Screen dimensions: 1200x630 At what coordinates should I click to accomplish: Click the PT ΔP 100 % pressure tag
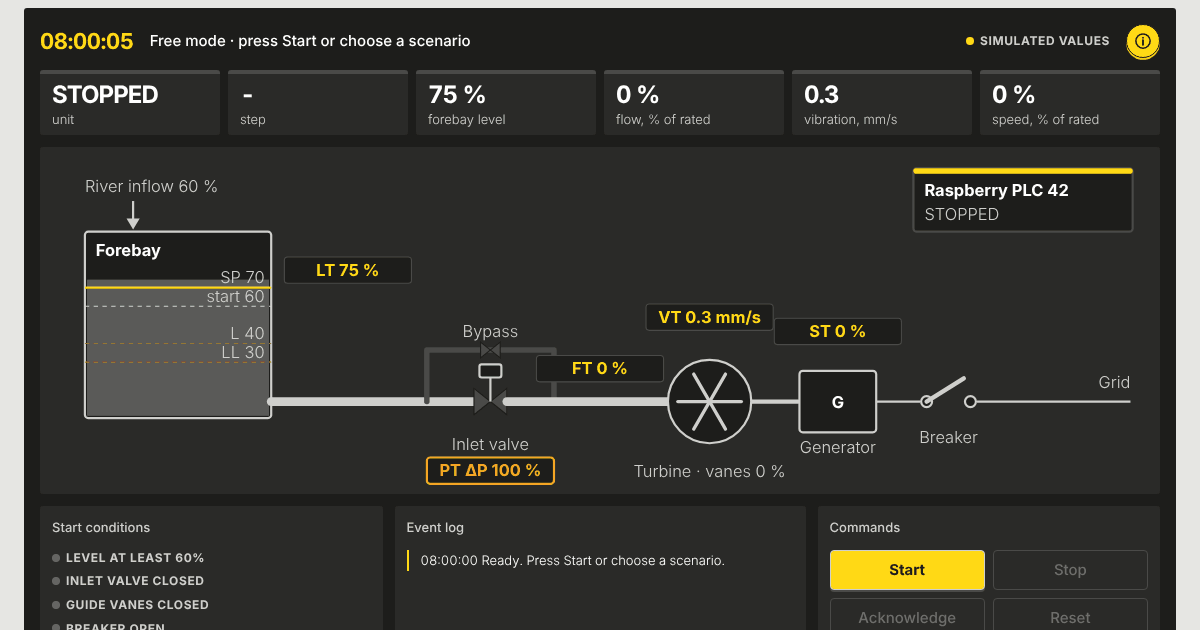[x=490, y=470]
